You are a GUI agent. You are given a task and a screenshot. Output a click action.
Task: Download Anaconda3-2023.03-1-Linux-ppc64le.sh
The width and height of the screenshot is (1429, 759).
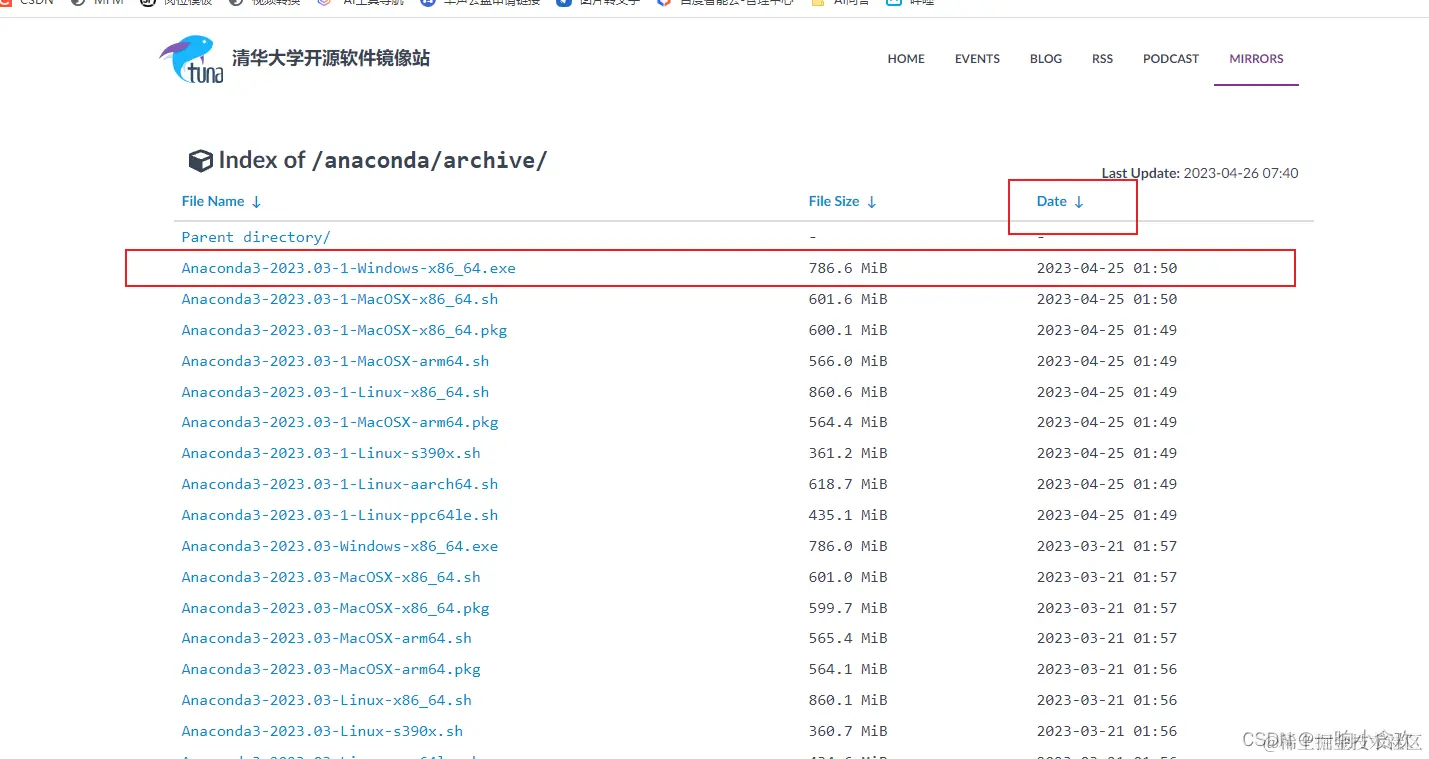coord(339,515)
